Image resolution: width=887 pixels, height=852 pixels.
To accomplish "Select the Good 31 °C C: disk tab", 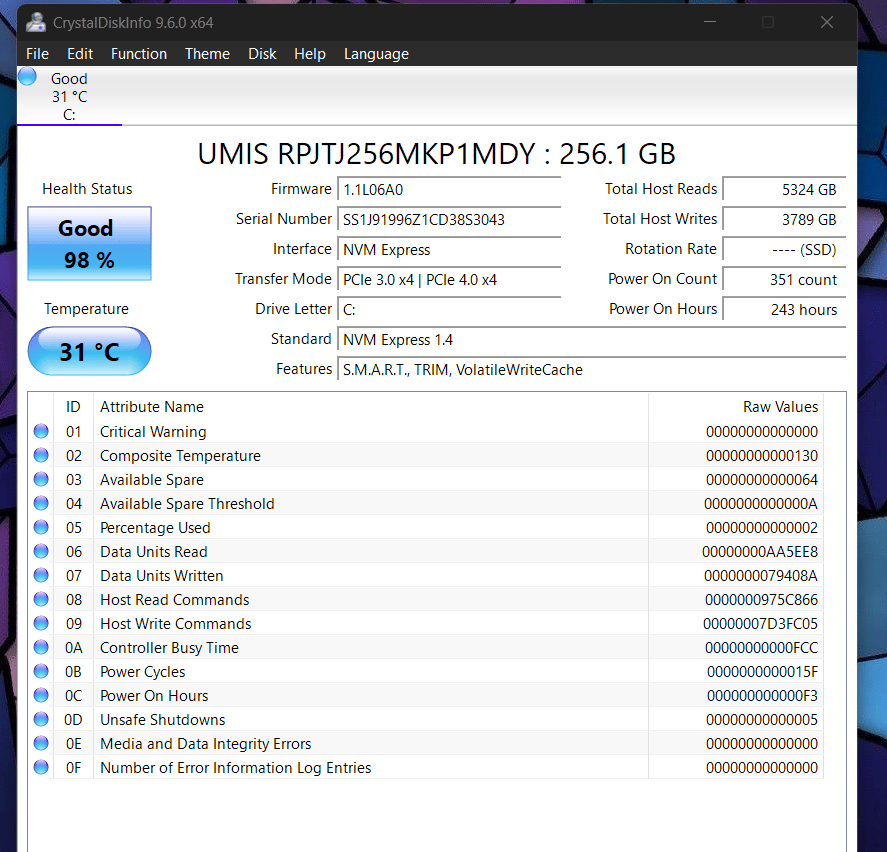I will 69,96.
